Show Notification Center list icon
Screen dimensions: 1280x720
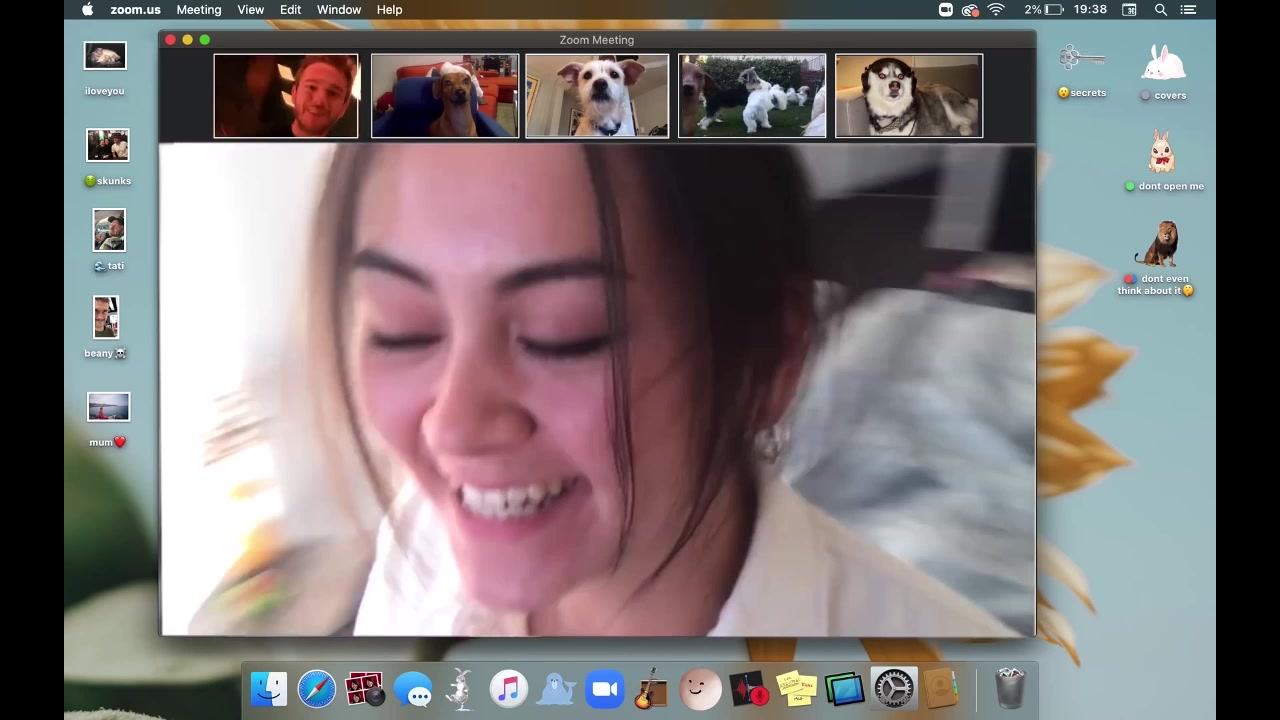click(1188, 10)
